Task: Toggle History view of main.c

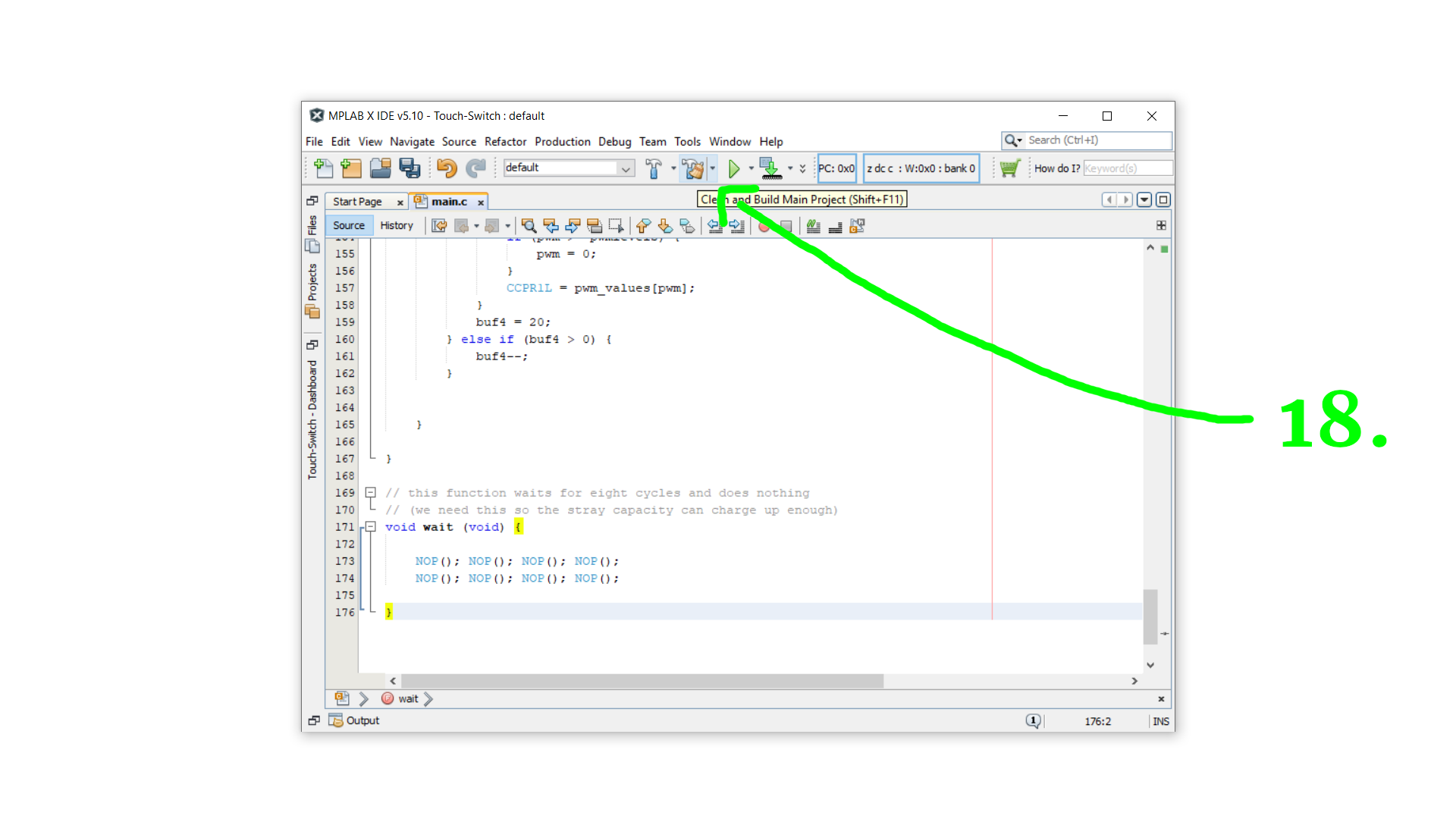Action: click(397, 225)
